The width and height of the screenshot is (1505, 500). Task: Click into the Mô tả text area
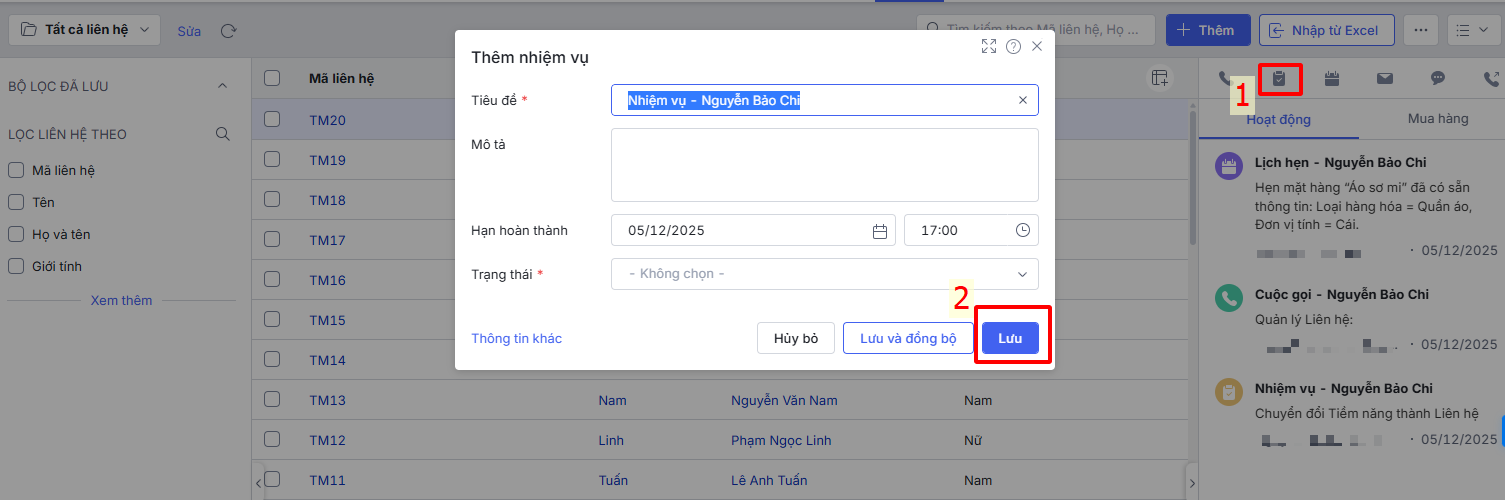824,165
